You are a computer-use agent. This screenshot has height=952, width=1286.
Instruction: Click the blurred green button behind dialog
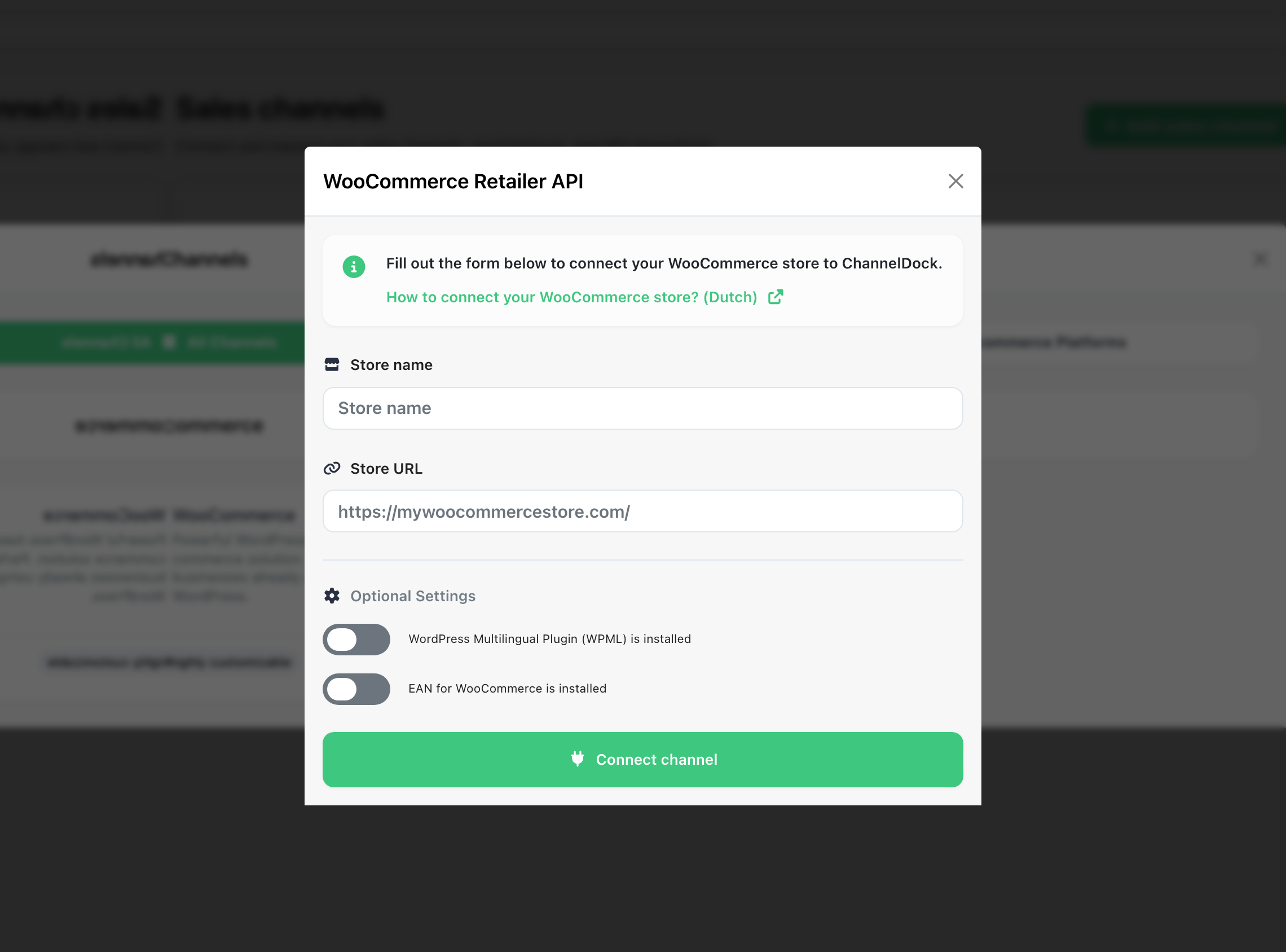pyautogui.click(x=1186, y=125)
